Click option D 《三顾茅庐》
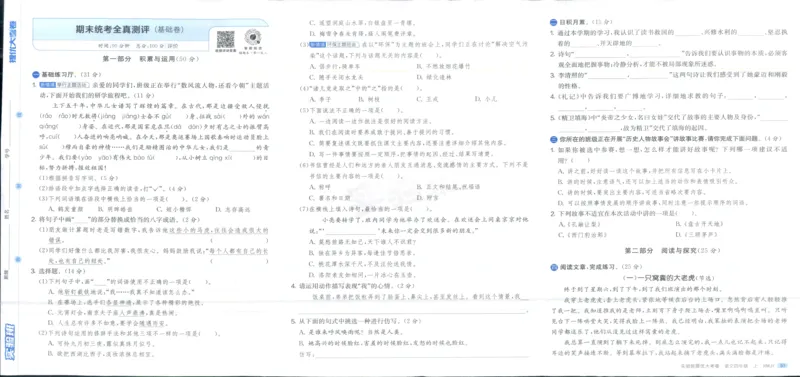 (x=696, y=235)
